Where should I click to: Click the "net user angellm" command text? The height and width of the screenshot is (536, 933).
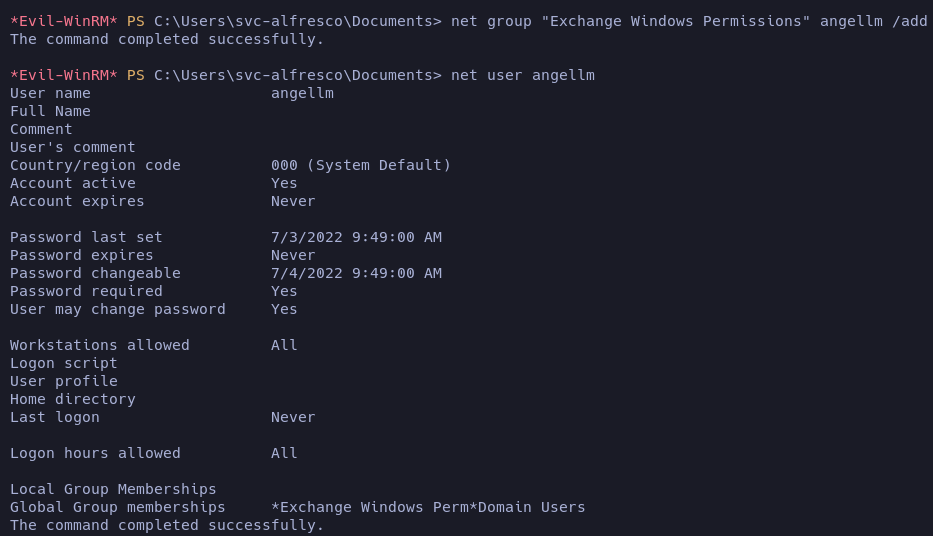pyautogui.click(x=522, y=75)
